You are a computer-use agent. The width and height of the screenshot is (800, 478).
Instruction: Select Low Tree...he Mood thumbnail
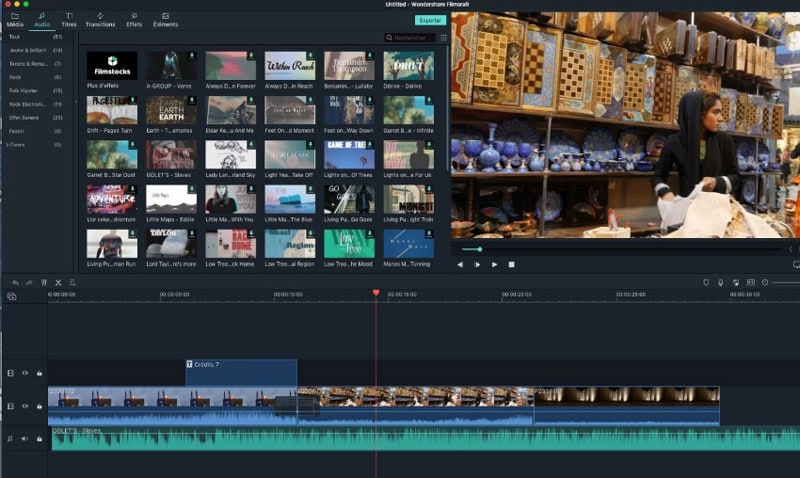tap(349, 243)
